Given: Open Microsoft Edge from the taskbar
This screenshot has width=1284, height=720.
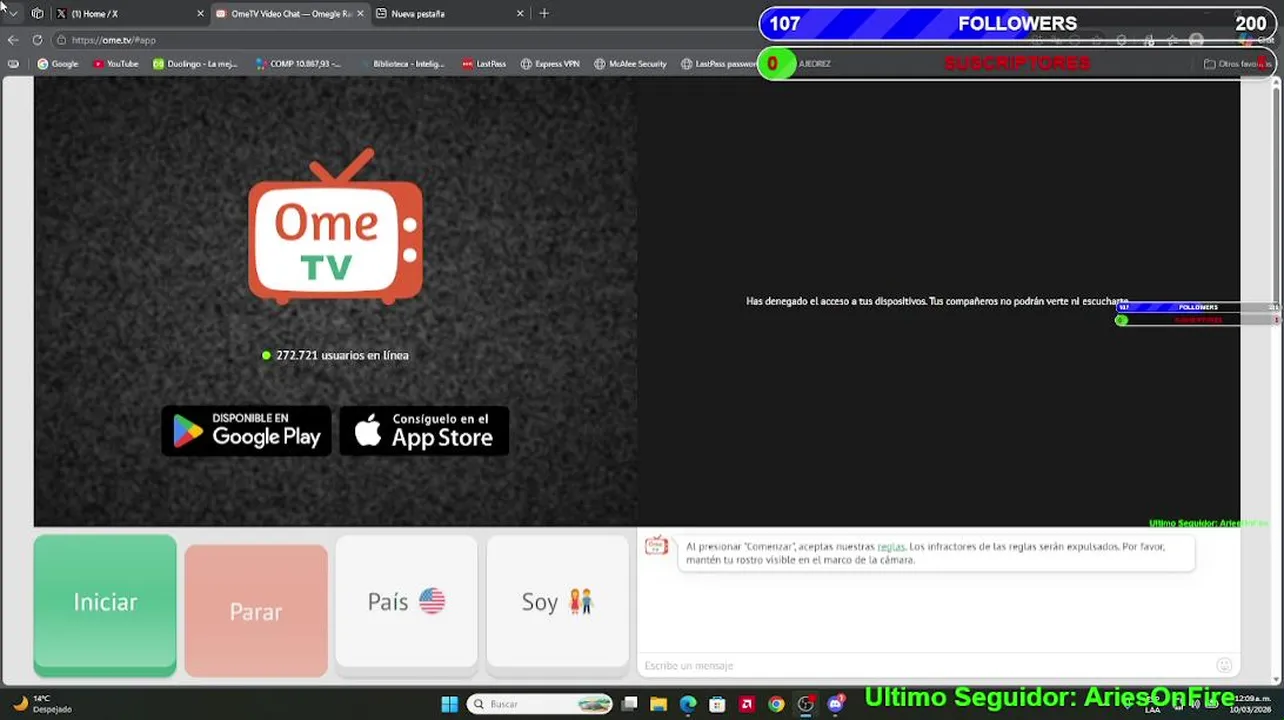Looking at the screenshot, I should pyautogui.click(x=688, y=704).
